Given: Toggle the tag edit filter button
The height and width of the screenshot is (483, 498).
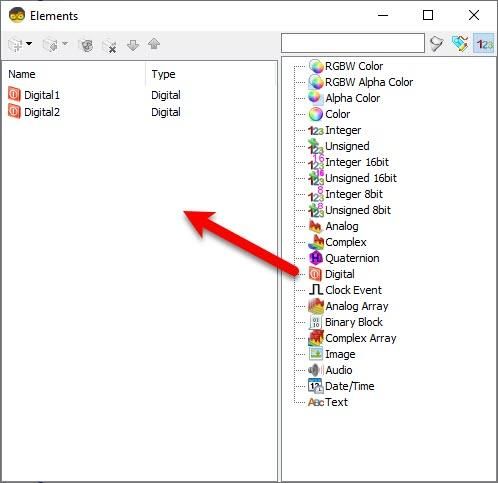Looking at the screenshot, I should (x=460, y=43).
